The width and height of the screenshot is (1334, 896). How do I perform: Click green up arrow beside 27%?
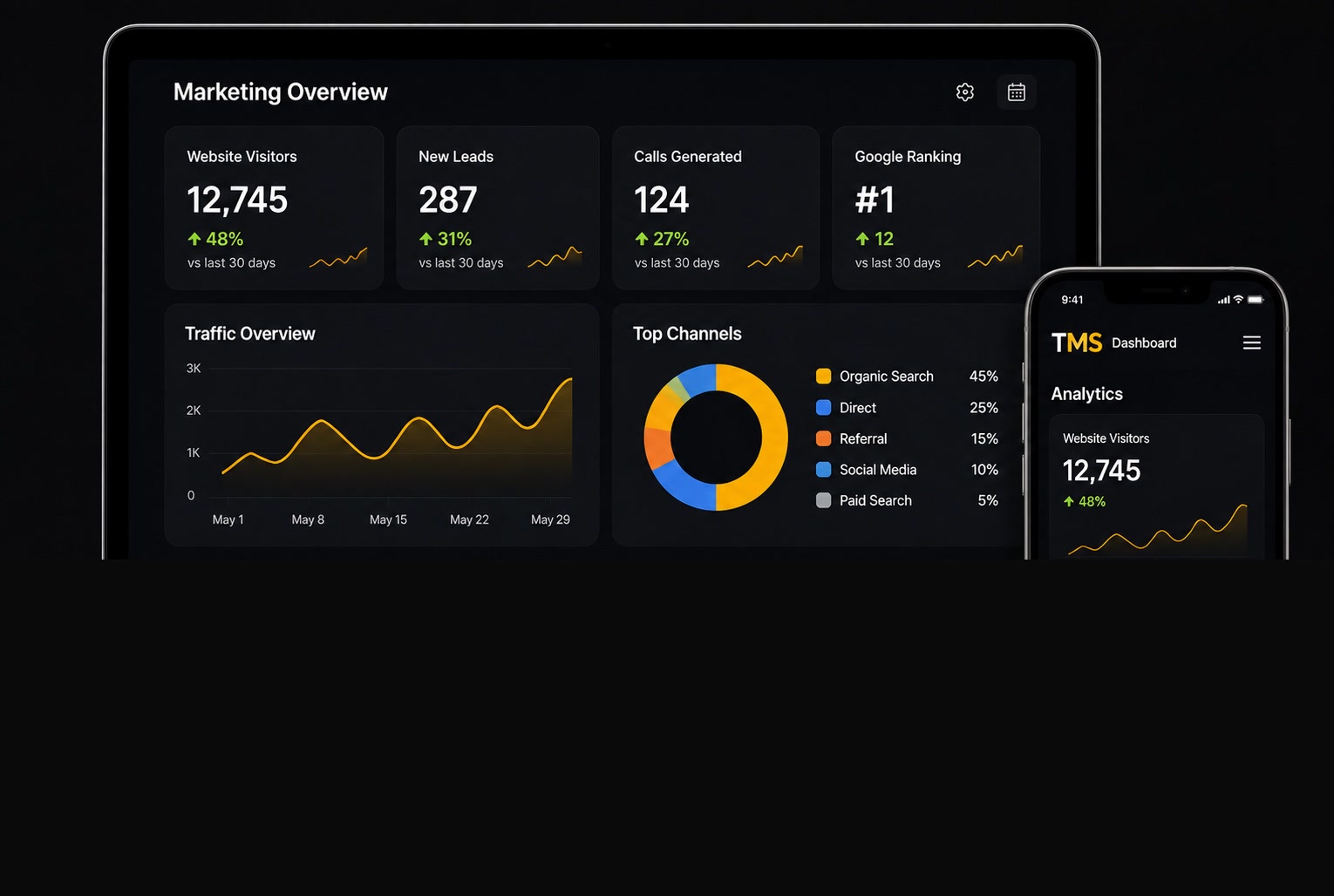click(x=642, y=239)
